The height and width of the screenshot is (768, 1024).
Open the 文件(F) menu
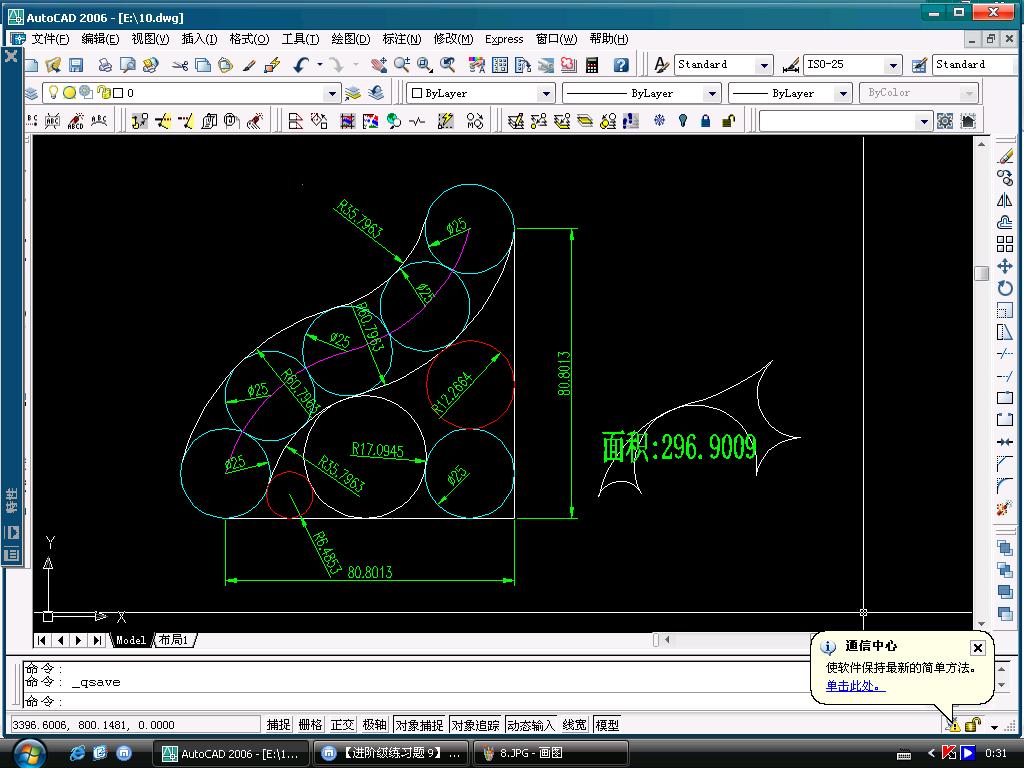pos(50,39)
